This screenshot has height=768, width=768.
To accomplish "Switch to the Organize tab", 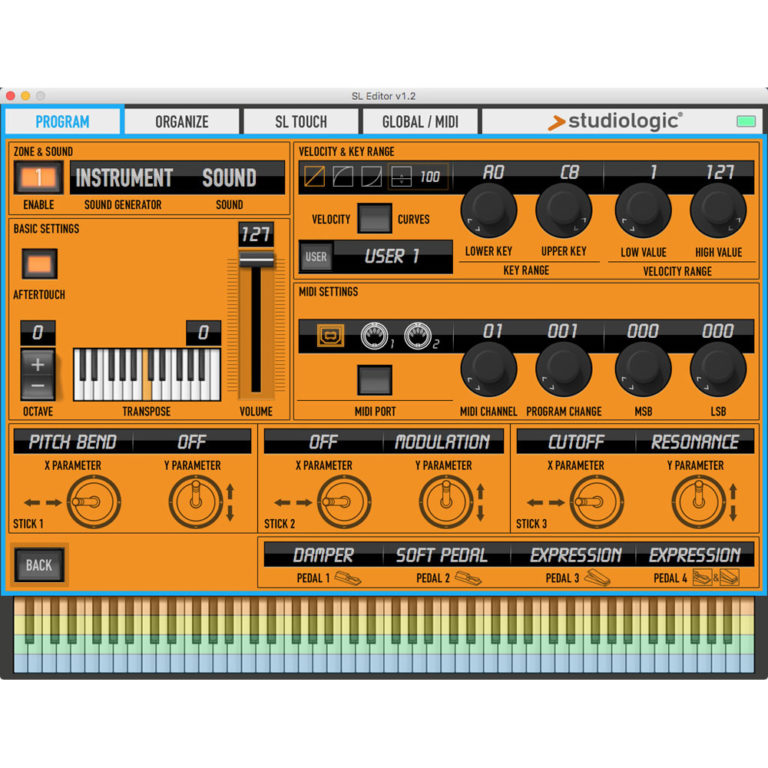I will tap(181, 122).
